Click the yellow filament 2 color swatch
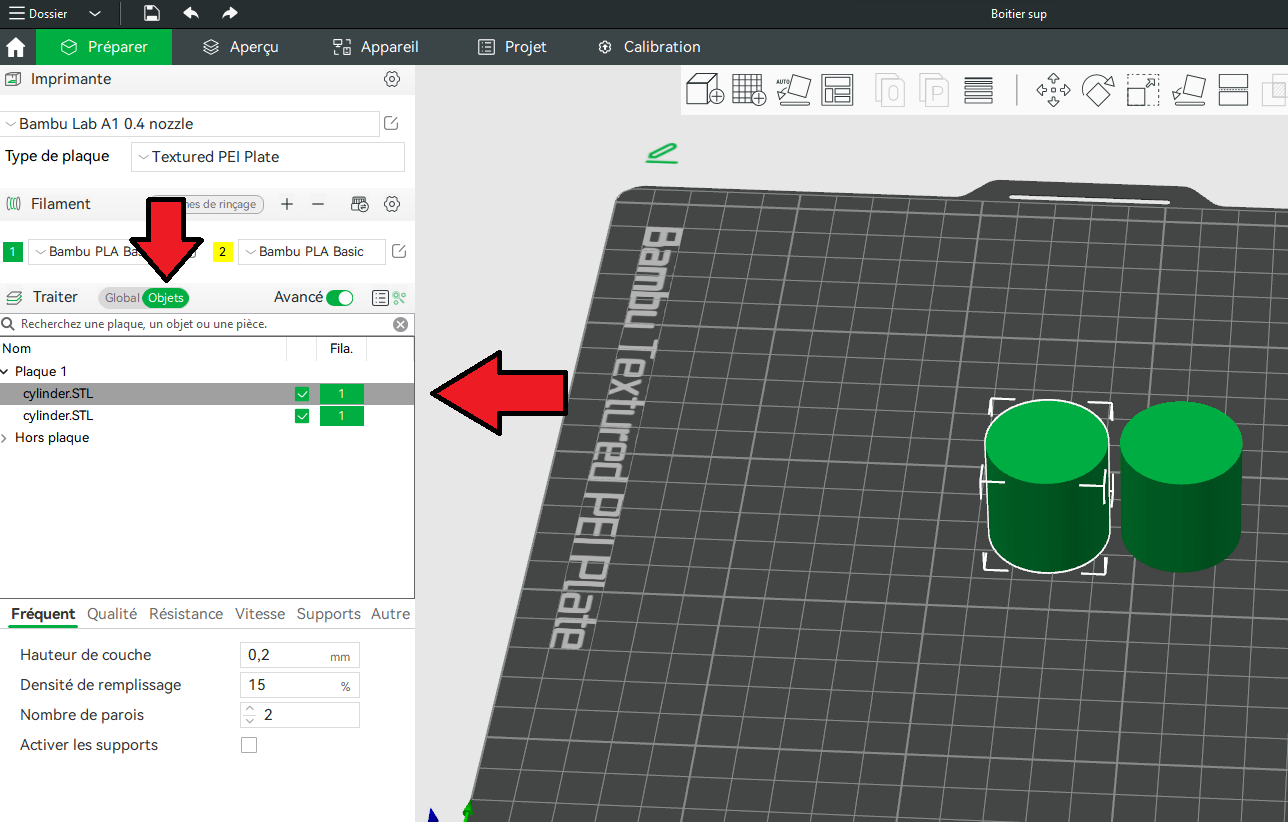1288x822 pixels. (223, 252)
